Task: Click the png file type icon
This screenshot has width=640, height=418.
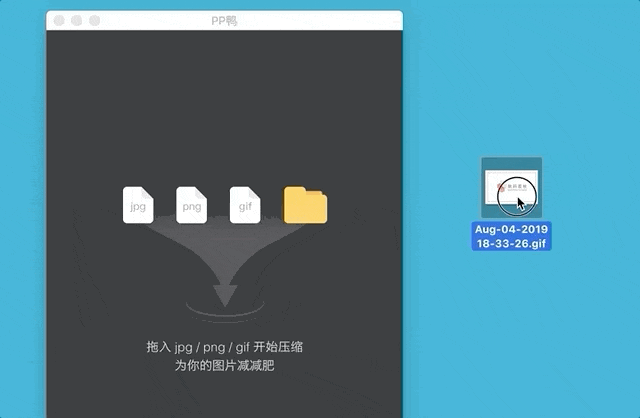Action: 191,205
